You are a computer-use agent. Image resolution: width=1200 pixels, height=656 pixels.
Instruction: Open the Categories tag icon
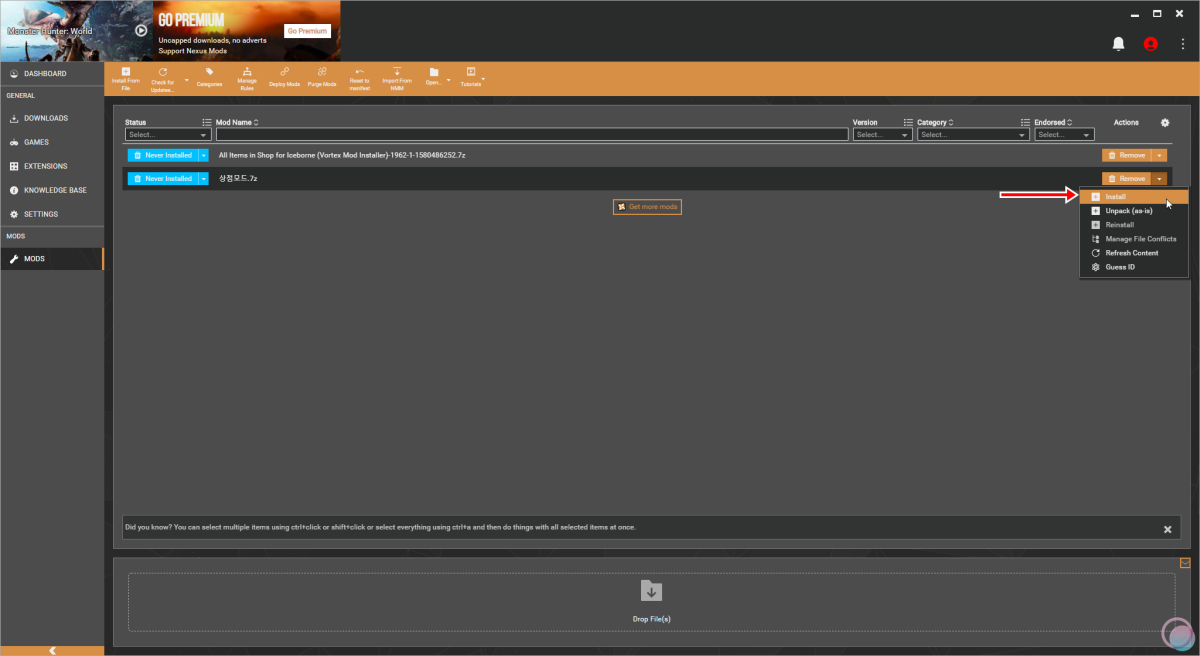tap(209, 71)
